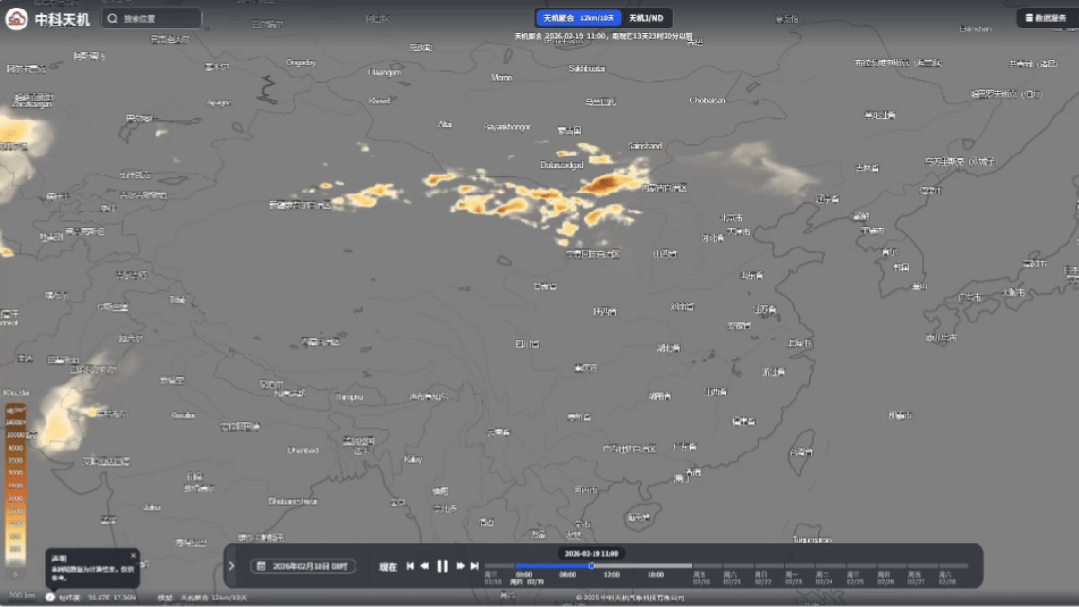Click the 2026-02-19 11:00 time tooltip
Image resolution: width=1079 pixels, height=607 pixels.
tap(591, 553)
